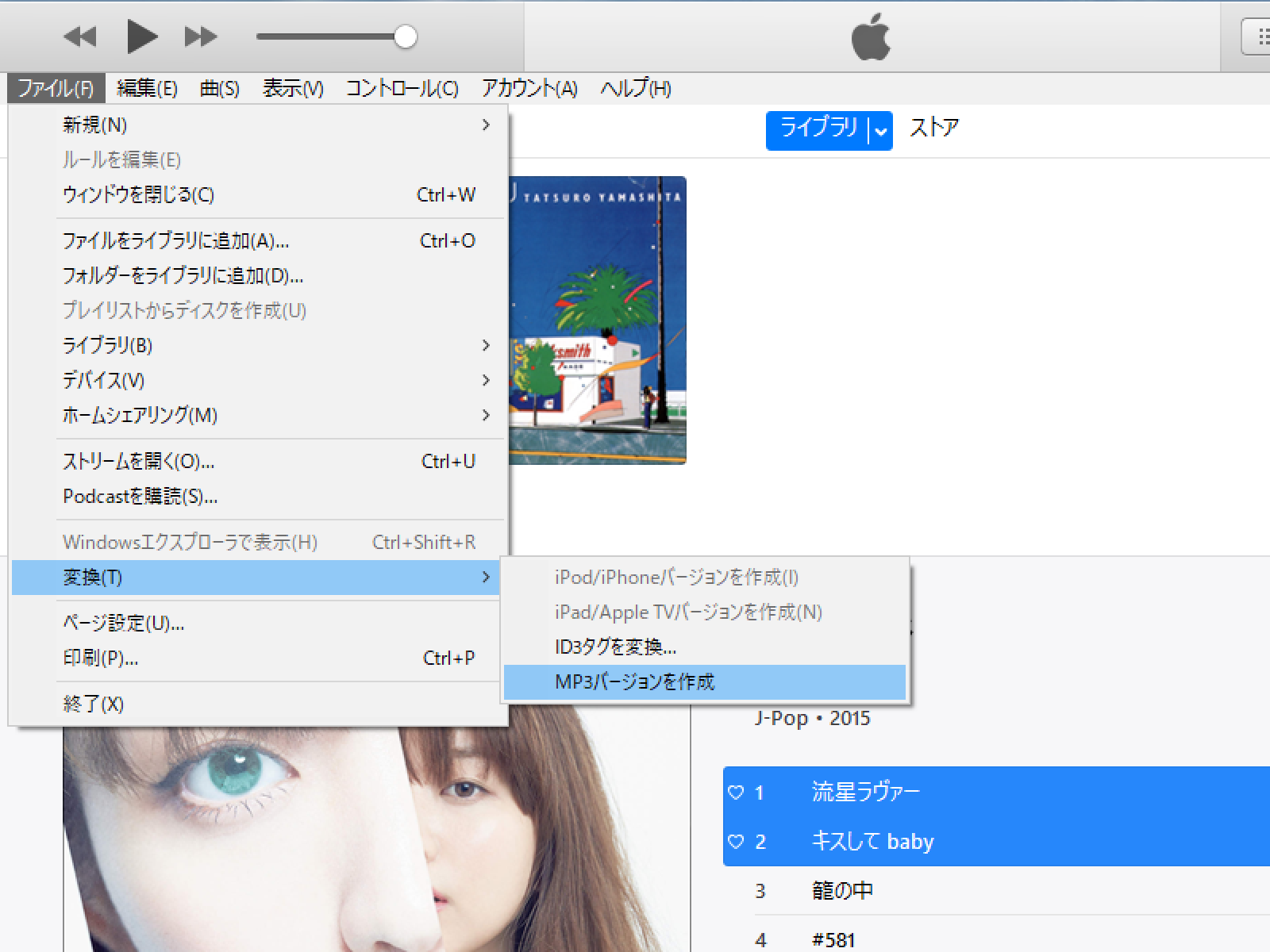
Task: Click the play button
Action: [x=142, y=36]
